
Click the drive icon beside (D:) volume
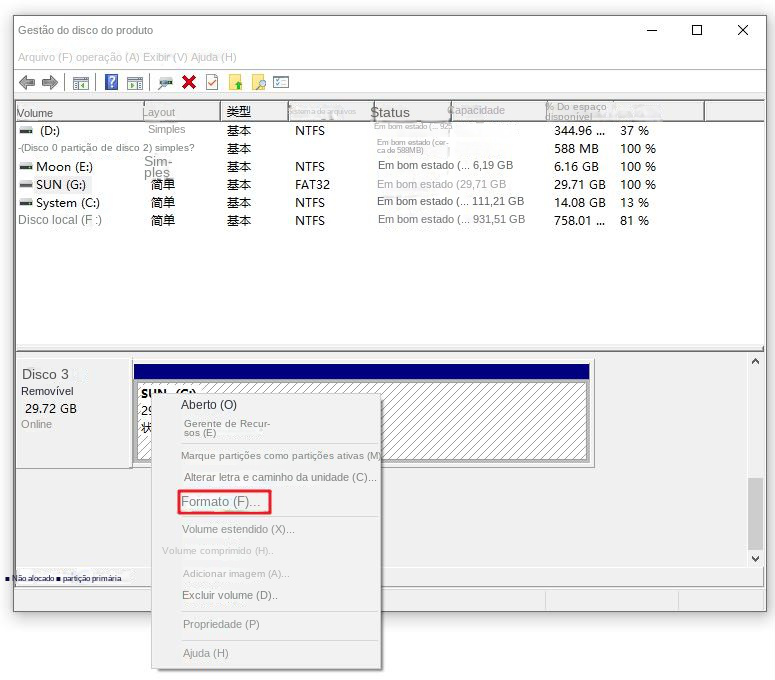click(26, 131)
